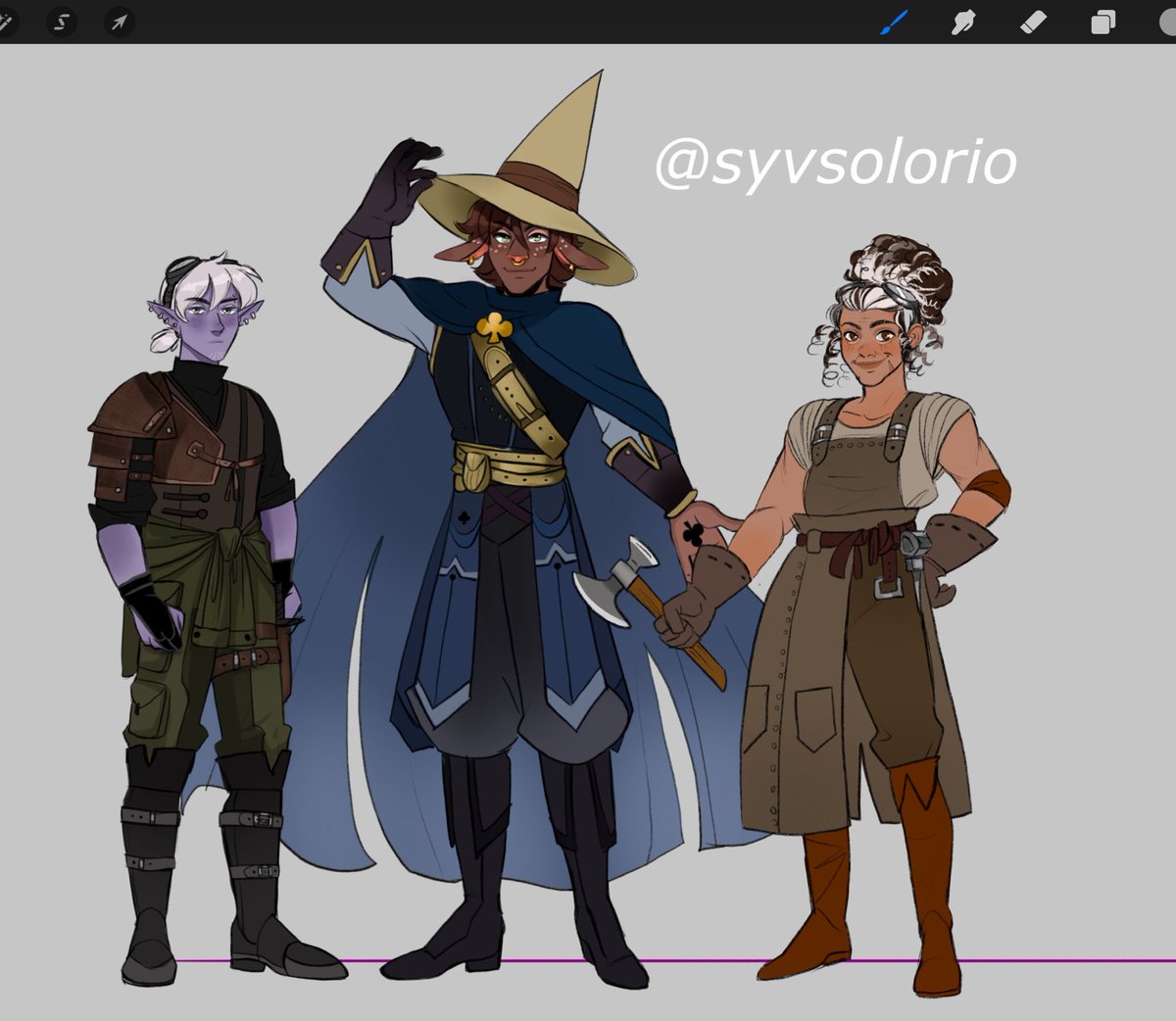1176x1021 pixels.
Task: Open the Layers panel
Action: [x=1103, y=22]
